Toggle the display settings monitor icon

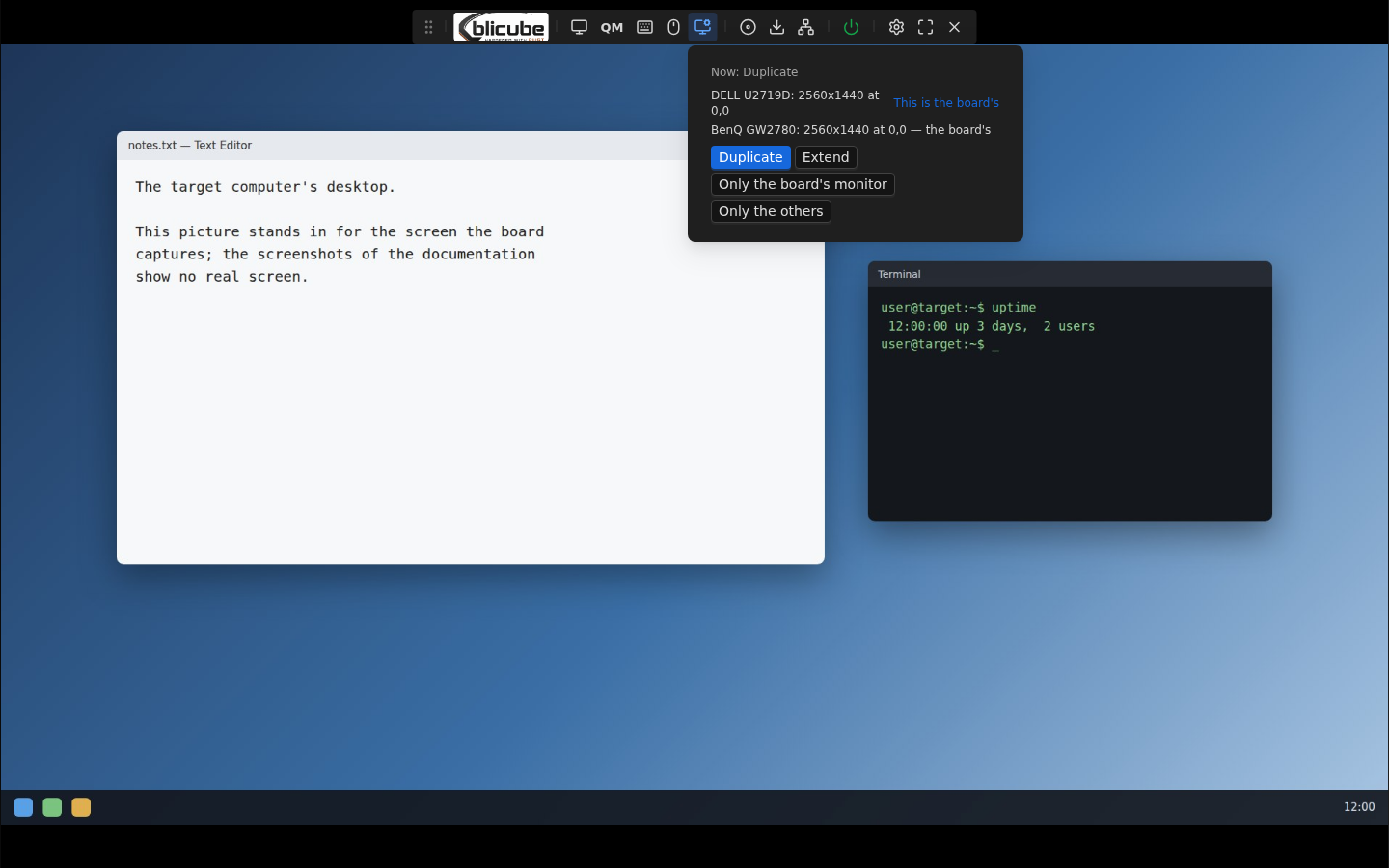(x=703, y=27)
